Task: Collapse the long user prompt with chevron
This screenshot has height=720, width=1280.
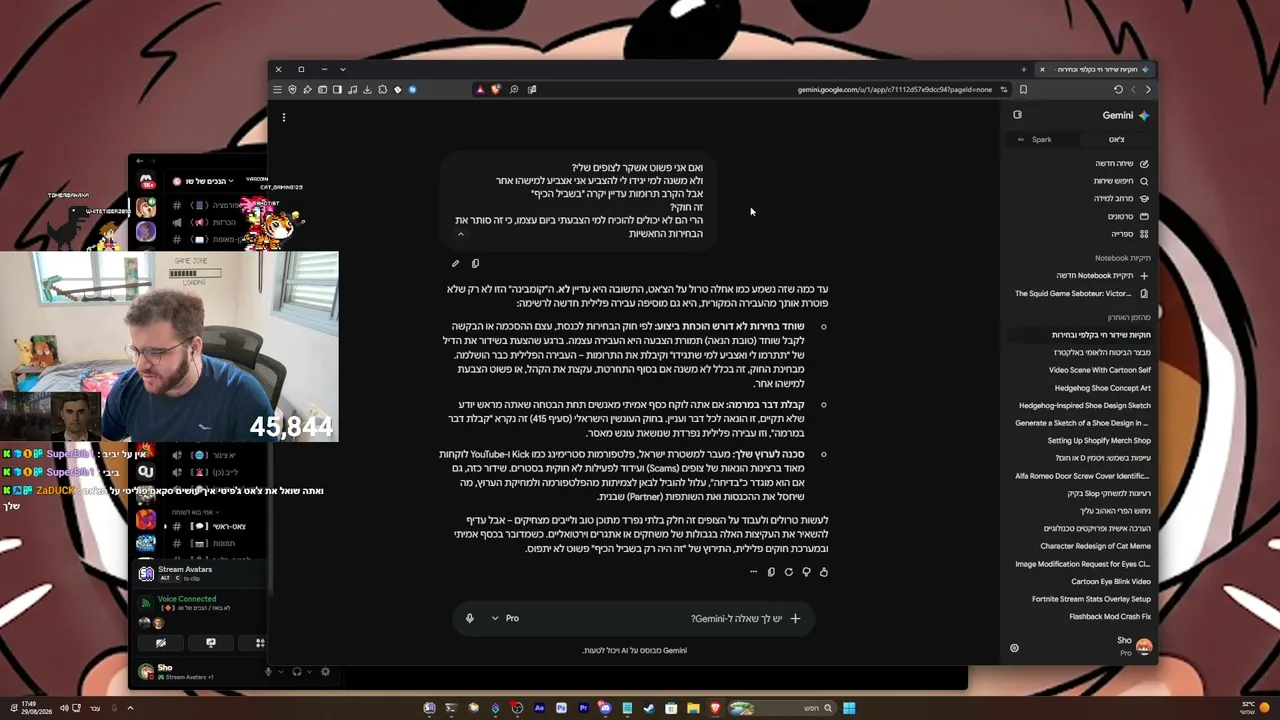Action: 460,234
